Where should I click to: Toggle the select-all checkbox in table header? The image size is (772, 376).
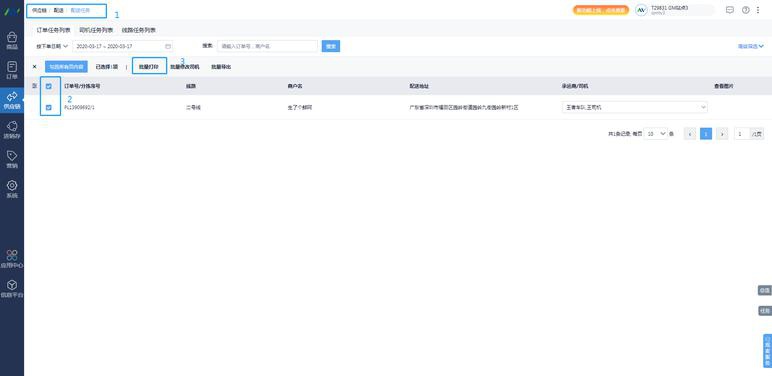coord(48,86)
